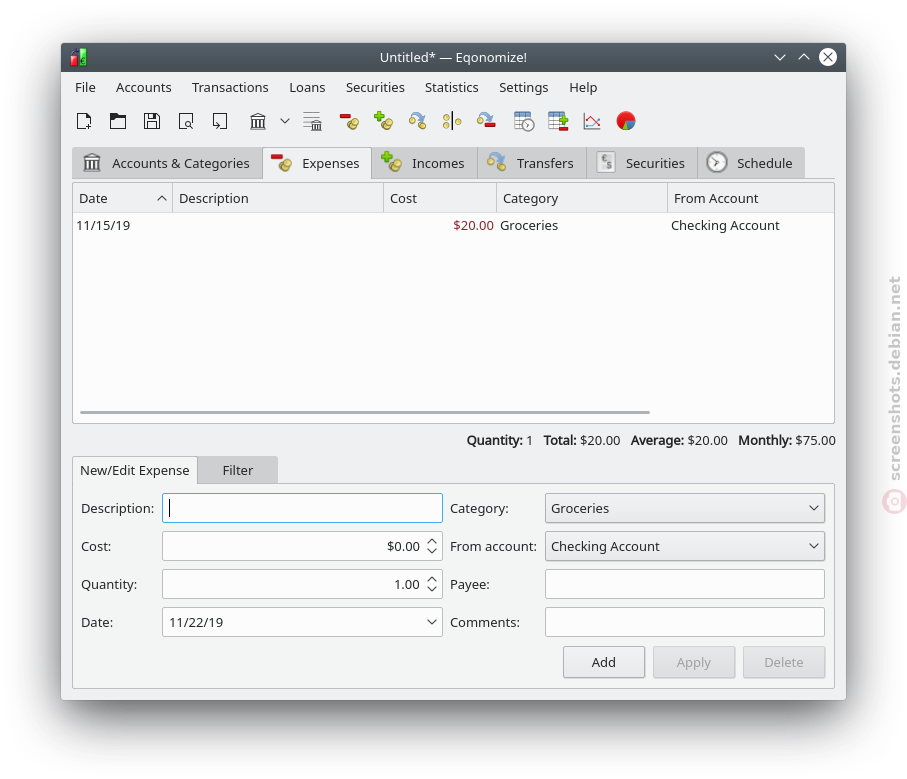Sort by the Description column header
907x779 pixels.
[x=278, y=198]
